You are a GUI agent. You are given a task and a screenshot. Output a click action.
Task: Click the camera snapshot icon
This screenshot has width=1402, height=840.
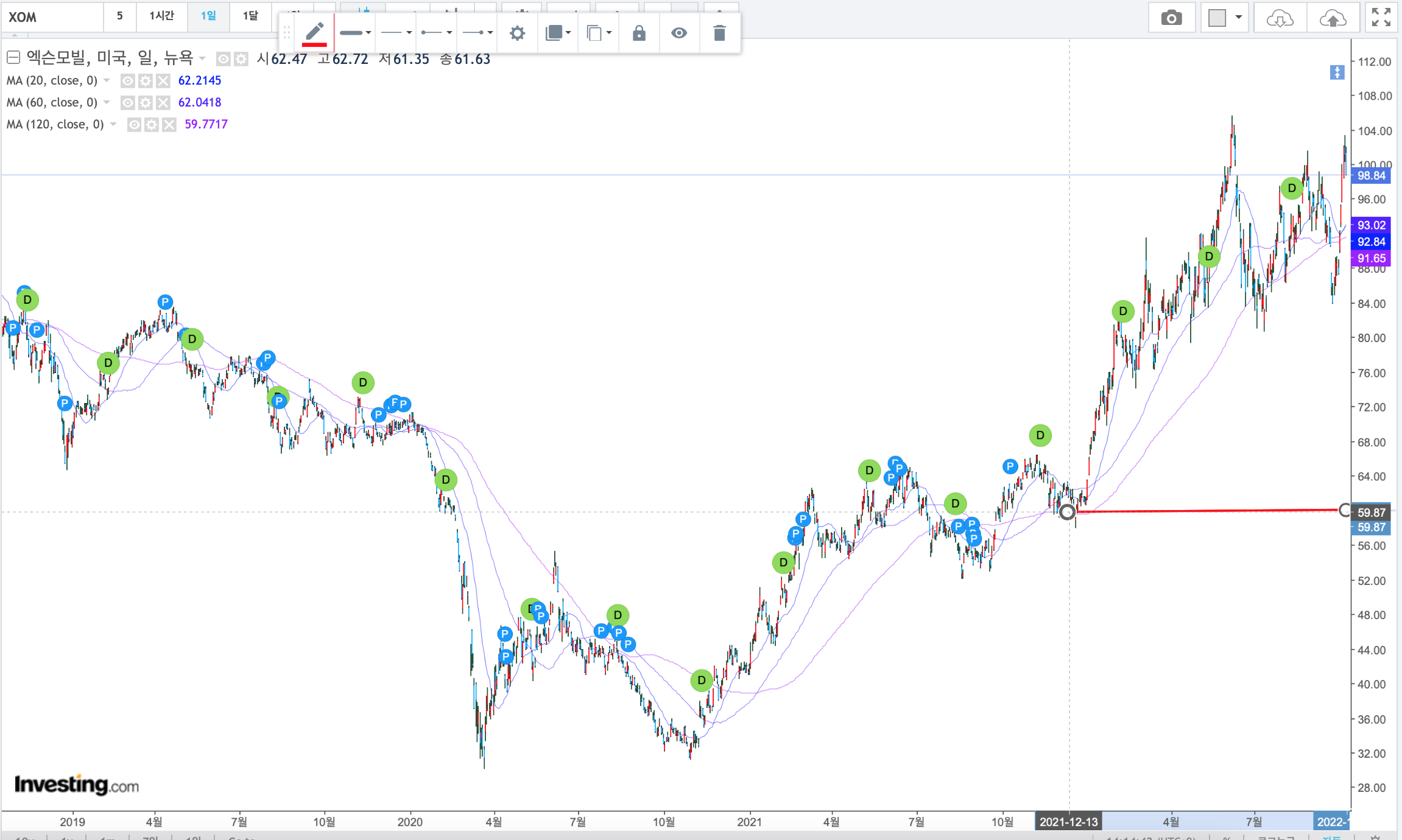point(1171,18)
